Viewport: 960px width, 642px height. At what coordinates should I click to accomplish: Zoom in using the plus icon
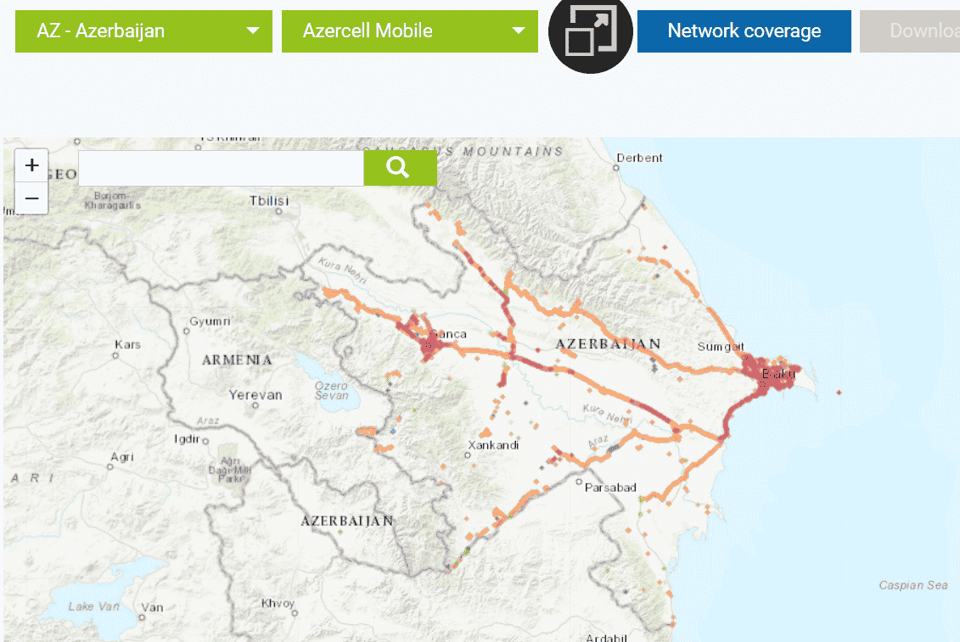31,164
